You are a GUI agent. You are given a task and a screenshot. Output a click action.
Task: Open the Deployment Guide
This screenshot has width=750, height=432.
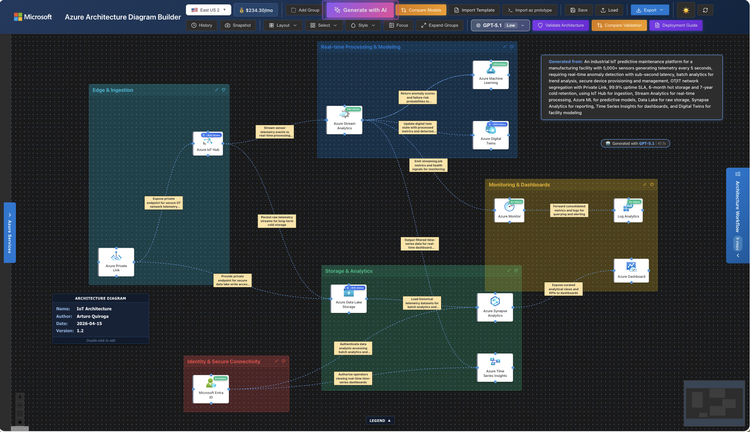coord(676,25)
